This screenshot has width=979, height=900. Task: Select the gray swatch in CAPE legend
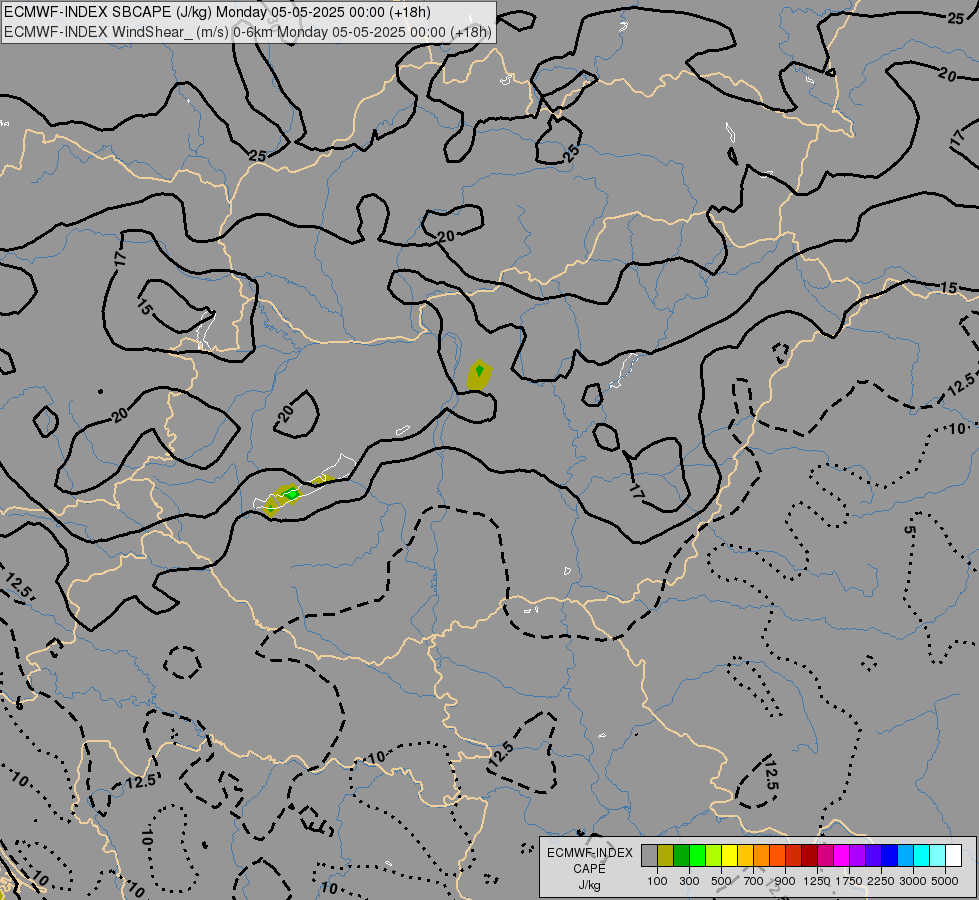pos(649,855)
